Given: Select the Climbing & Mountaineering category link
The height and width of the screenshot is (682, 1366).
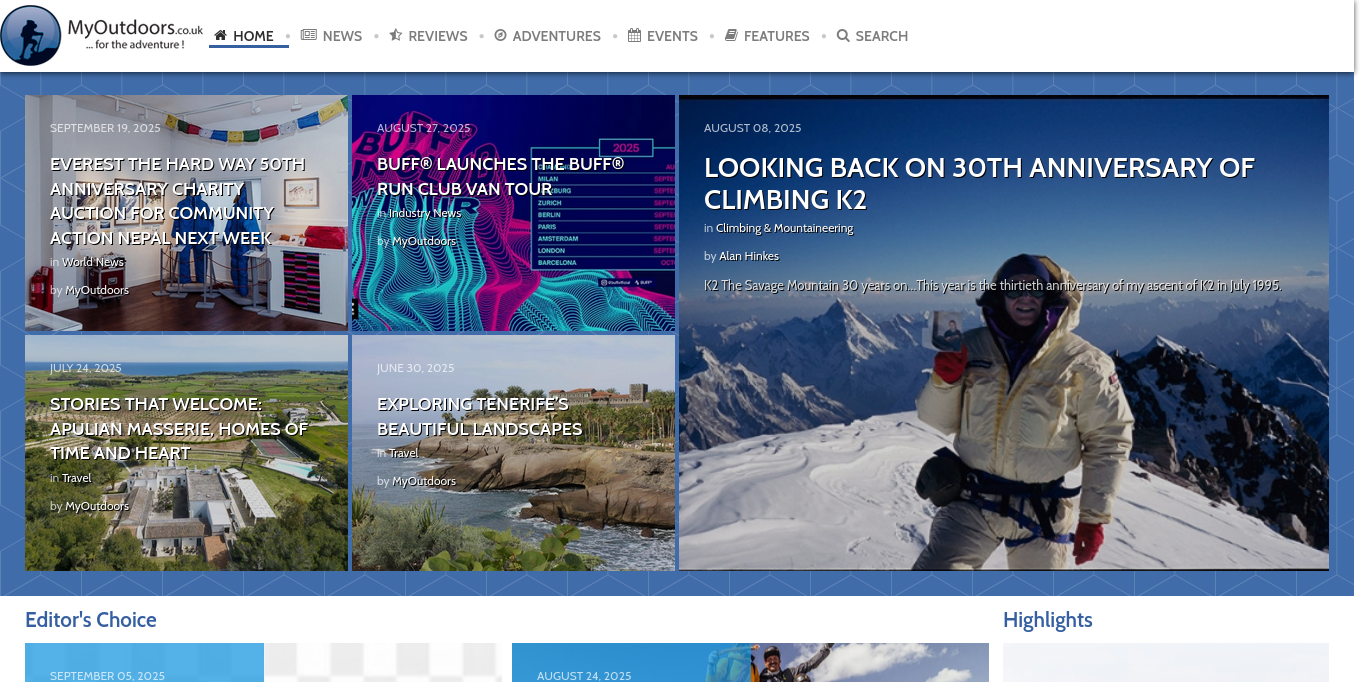Looking at the screenshot, I should 784,228.
